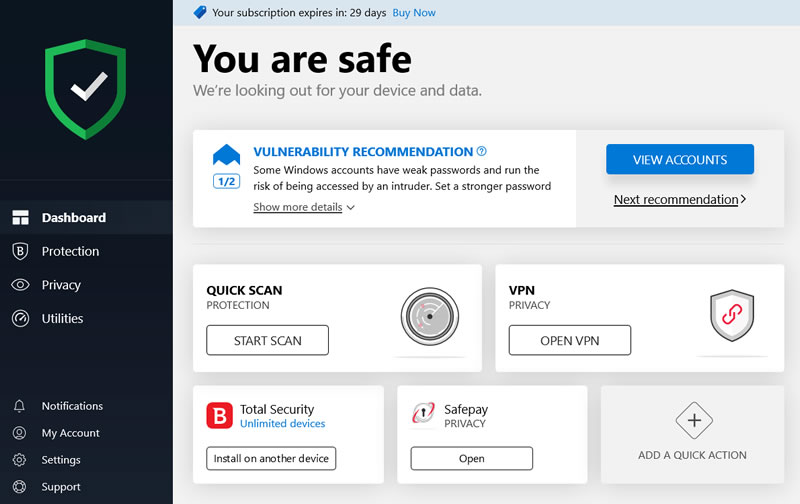Click the VPN card title

[521, 290]
